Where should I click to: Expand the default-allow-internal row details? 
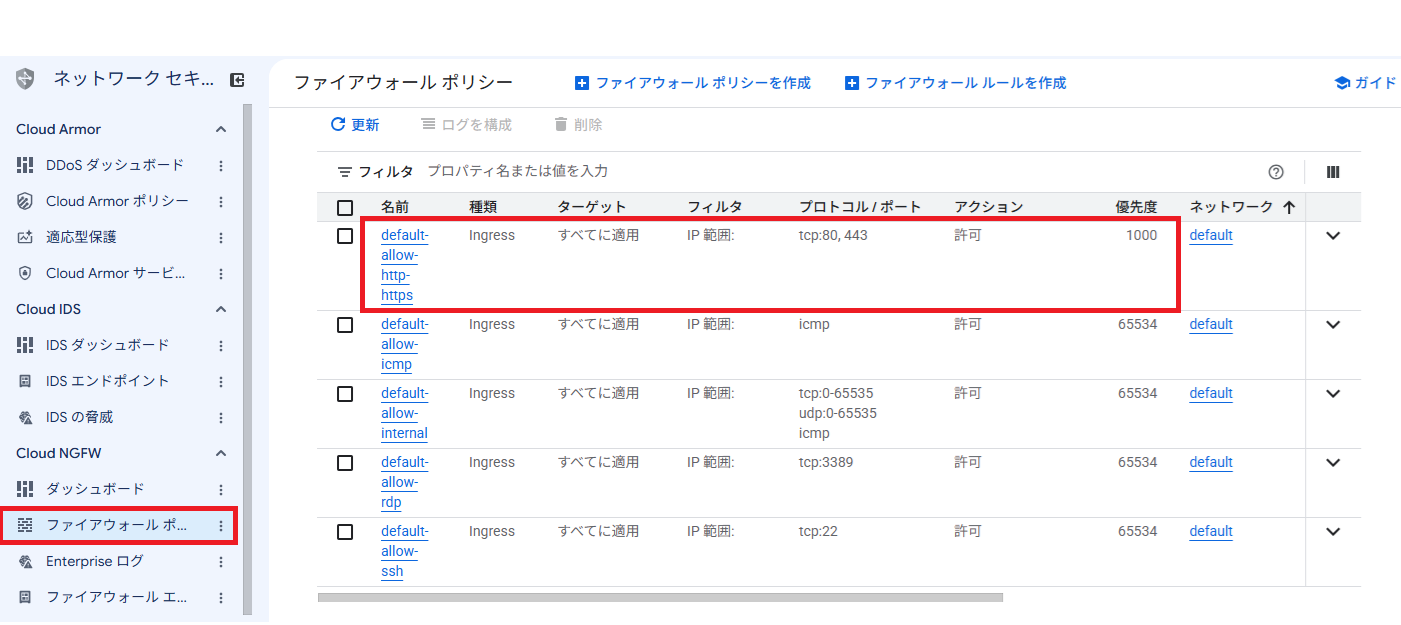[x=1333, y=394]
